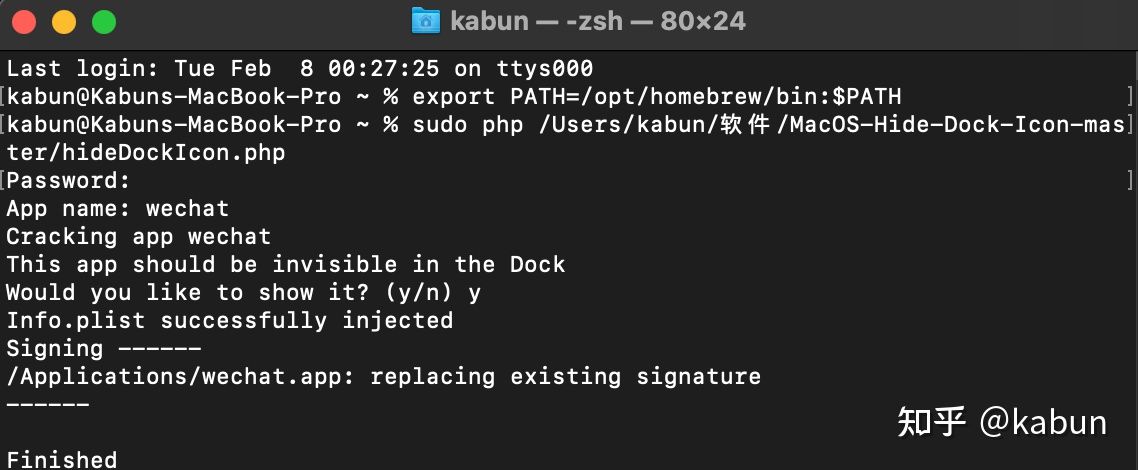The image size is (1138, 470).
Task: Click the "App name: wechat" line
Action: click(118, 209)
